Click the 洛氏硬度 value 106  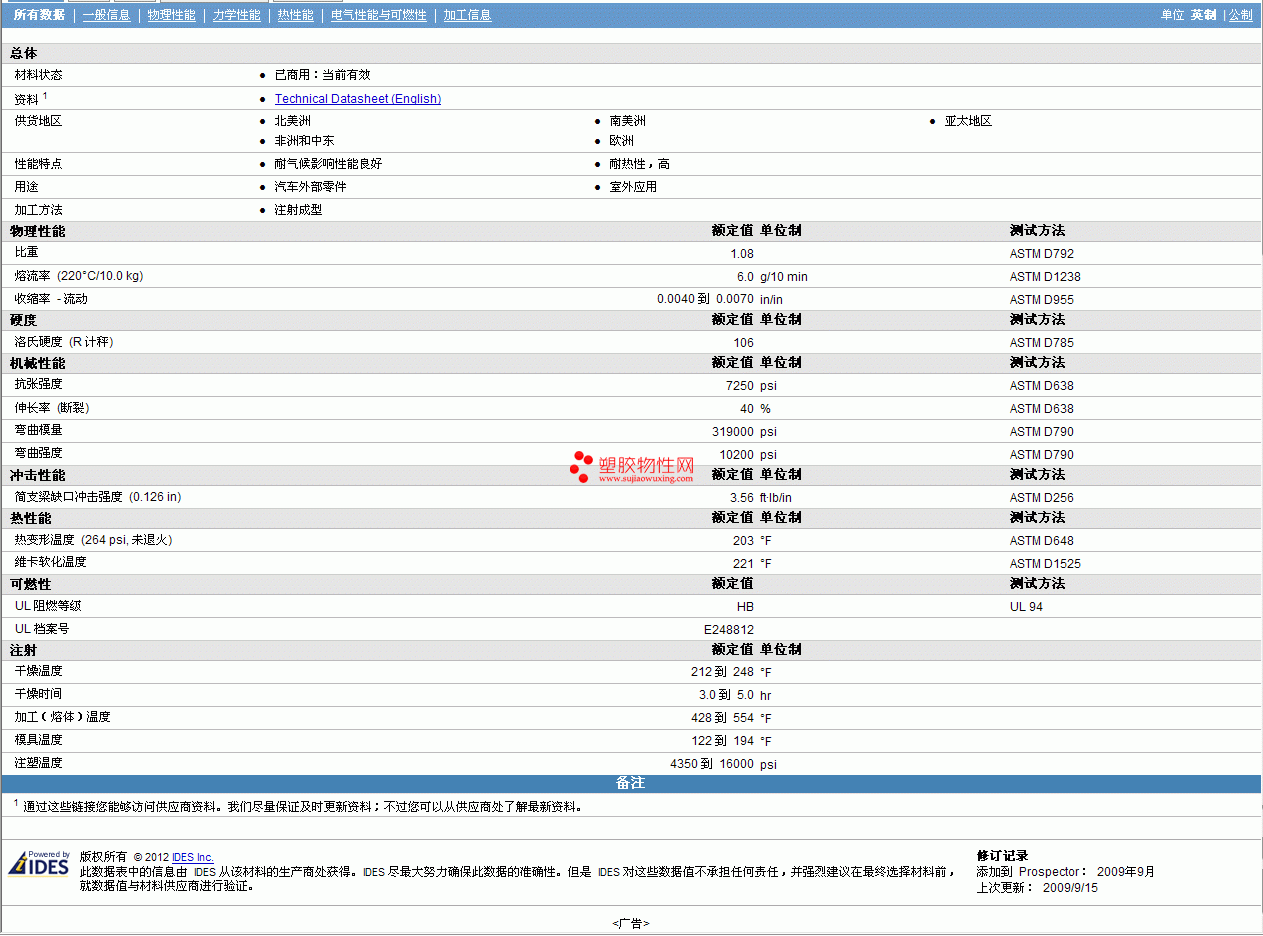click(x=744, y=343)
